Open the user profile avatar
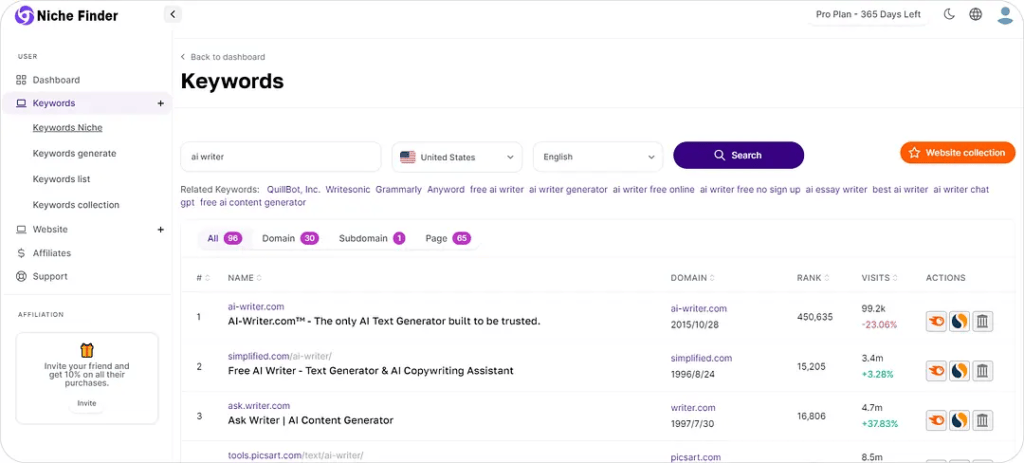The image size is (1024, 463). click(x=1005, y=15)
